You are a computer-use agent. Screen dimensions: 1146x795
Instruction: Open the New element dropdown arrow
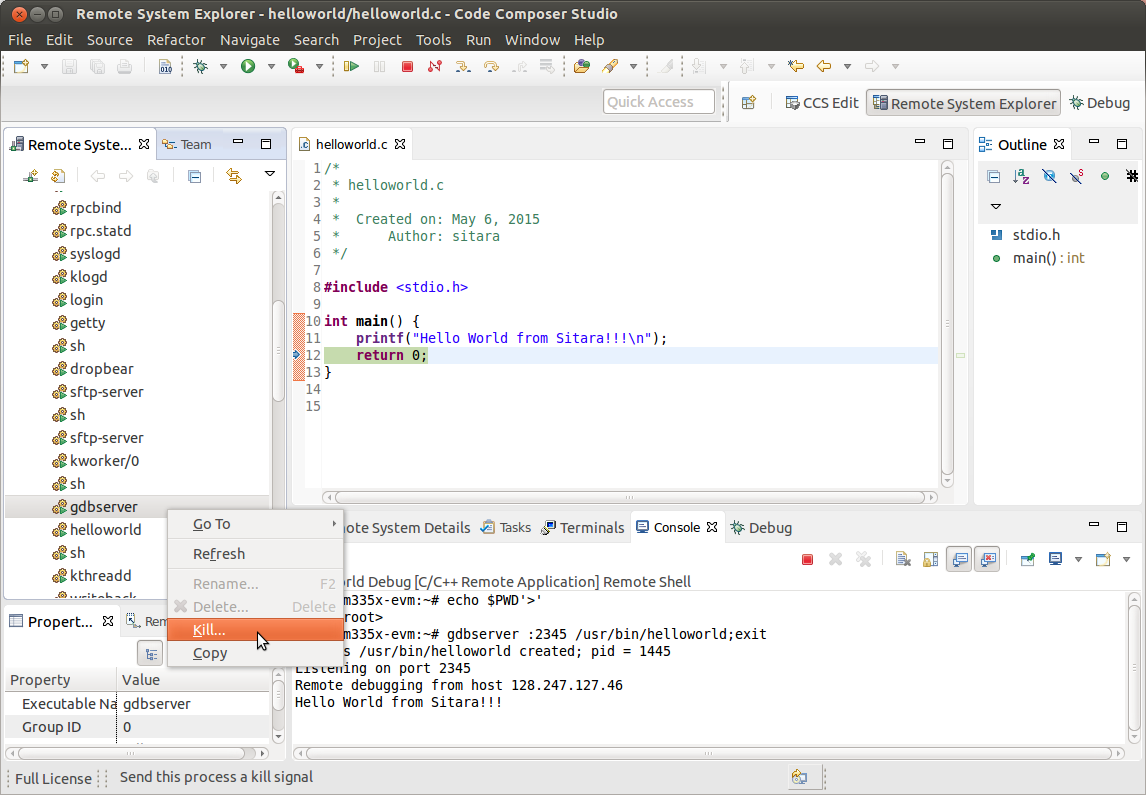pyautogui.click(x=44, y=66)
